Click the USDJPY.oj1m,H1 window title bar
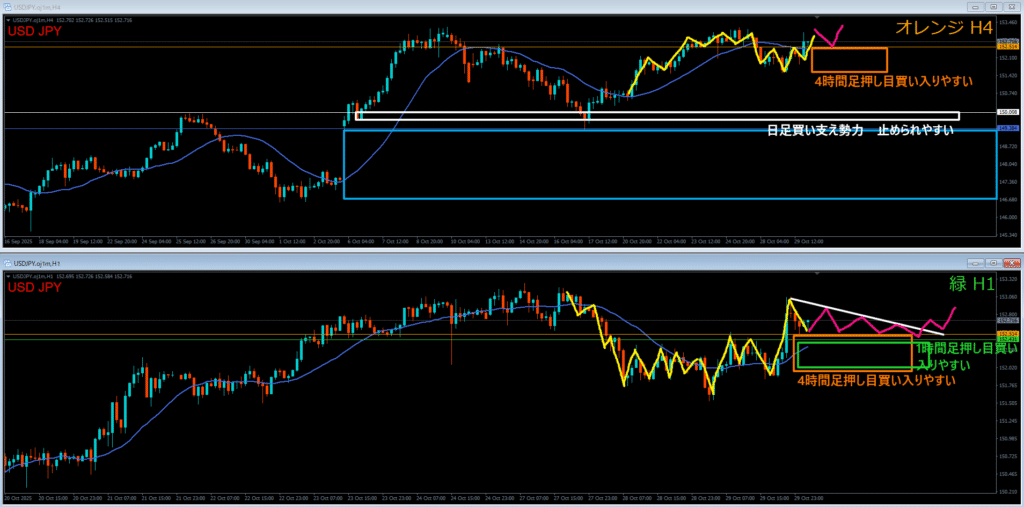This screenshot has height=507, width=1024. tap(400, 263)
